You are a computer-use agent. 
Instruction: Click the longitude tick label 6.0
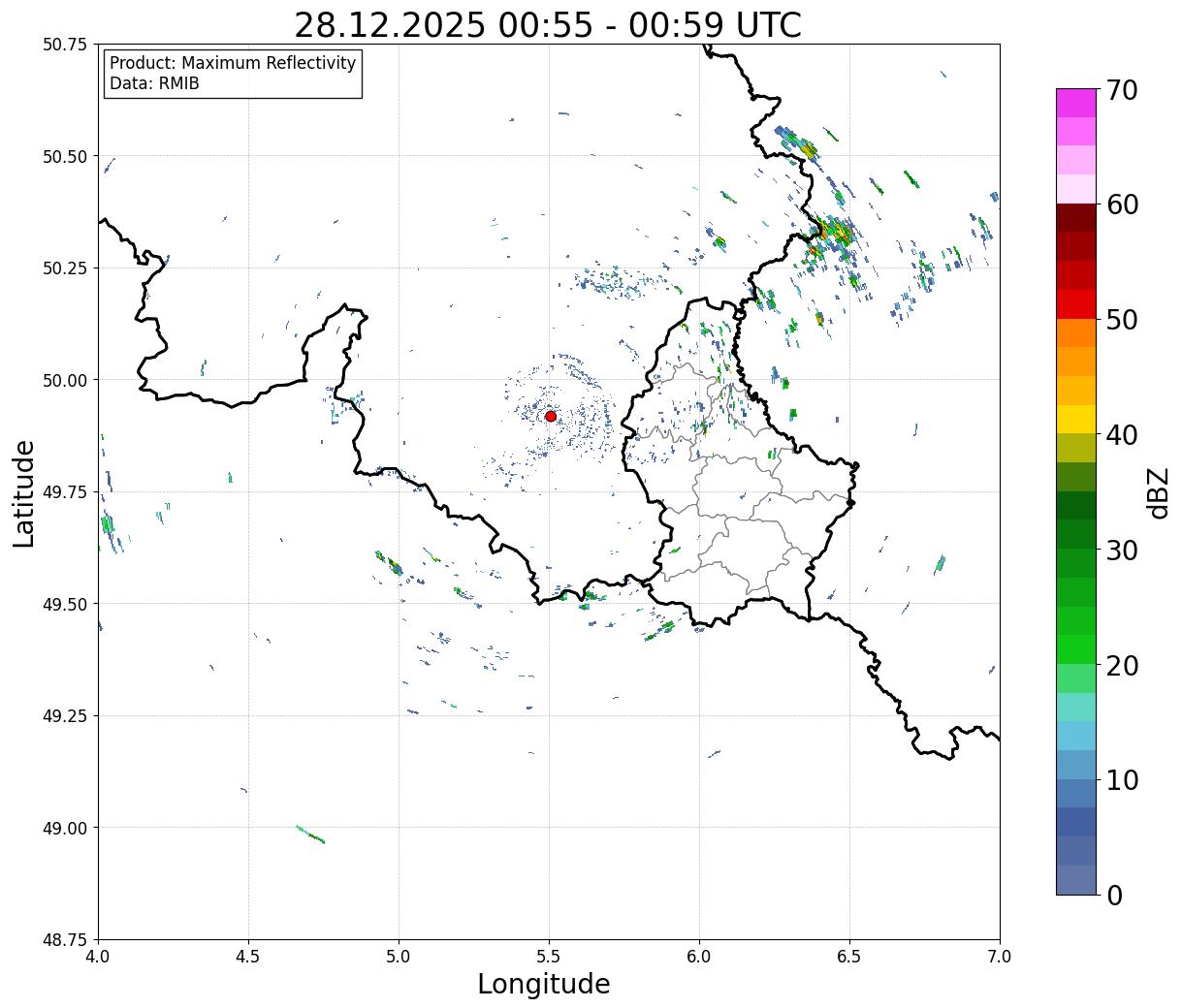[x=699, y=957]
